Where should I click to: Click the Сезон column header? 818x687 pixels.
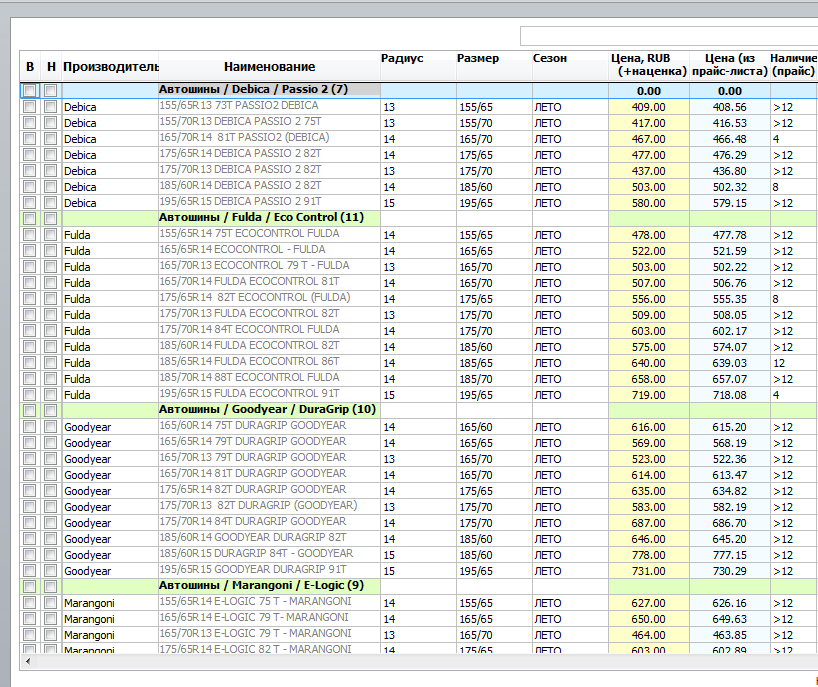pyautogui.click(x=570, y=66)
